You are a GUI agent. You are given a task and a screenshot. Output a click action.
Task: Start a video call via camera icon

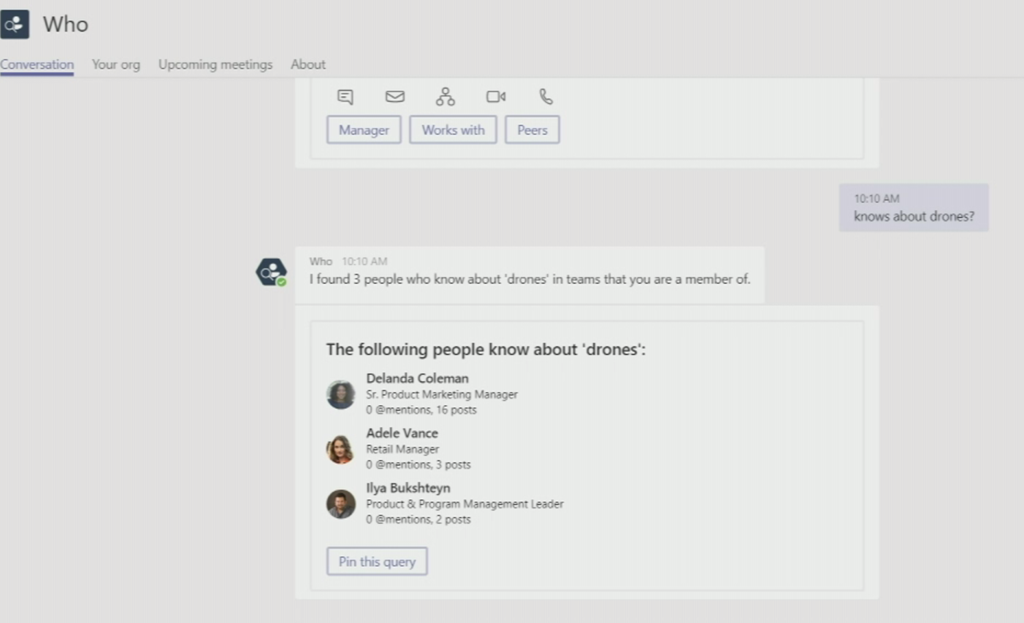[x=496, y=97]
